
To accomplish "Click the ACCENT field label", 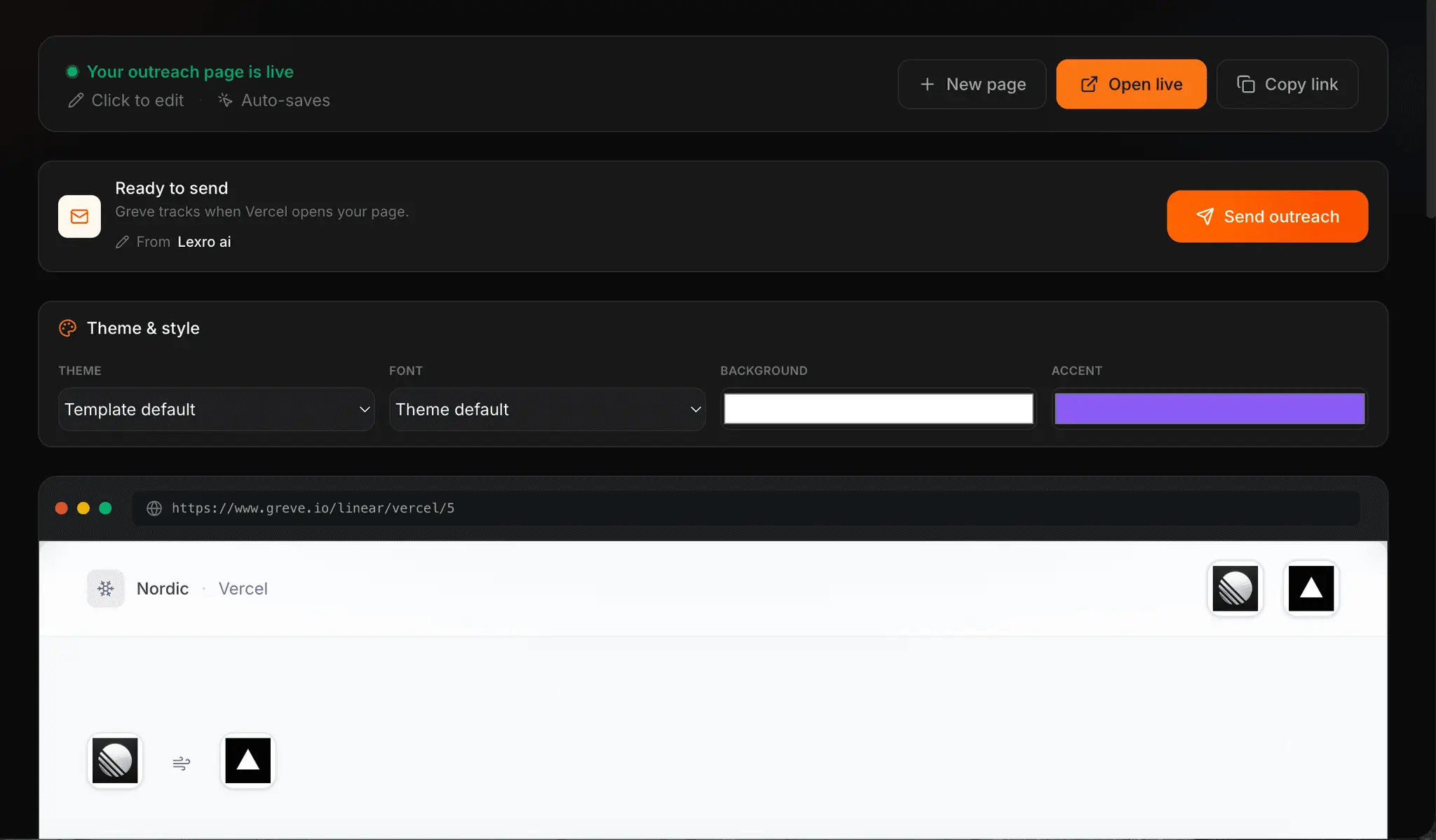I will tap(1076, 370).
